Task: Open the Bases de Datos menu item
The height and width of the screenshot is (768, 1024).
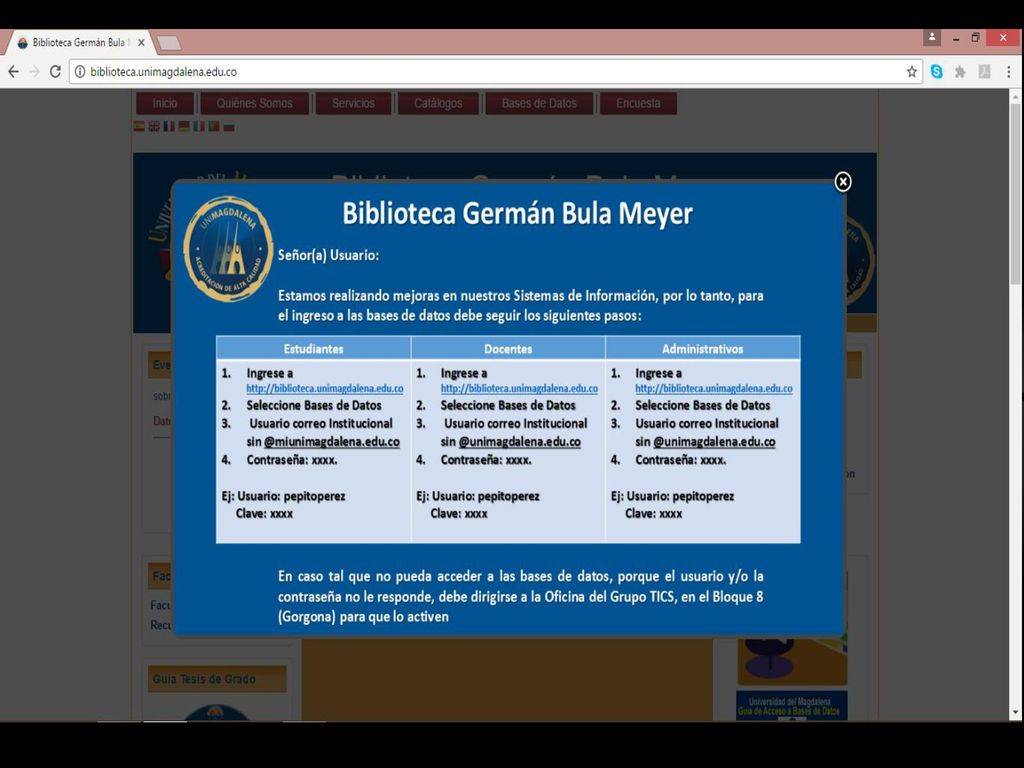Action: point(539,103)
